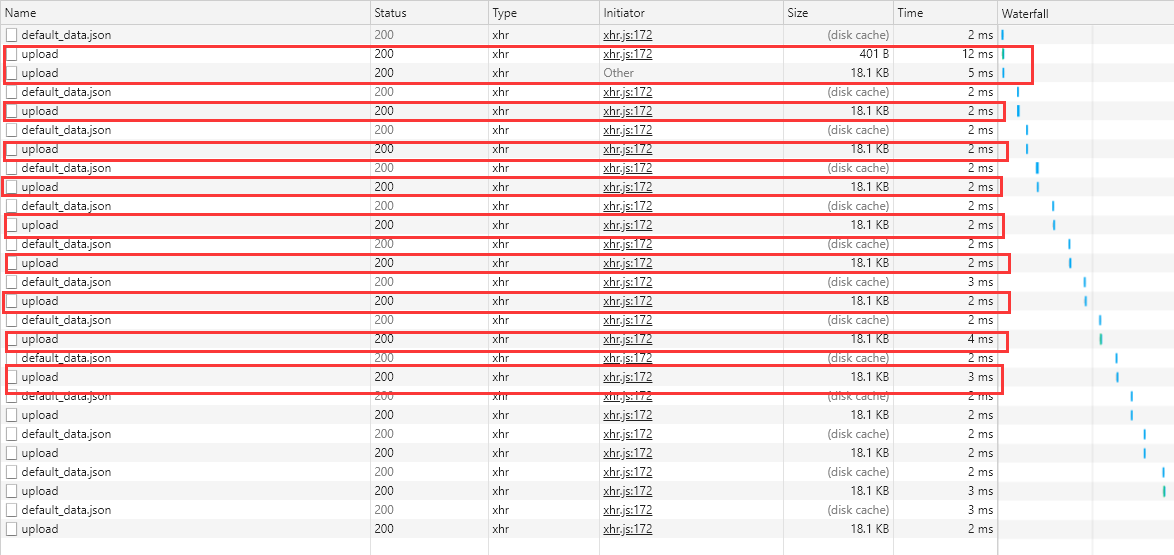Click the Other initiator cell
Screen dimensions: 1174x555
(x=618, y=73)
